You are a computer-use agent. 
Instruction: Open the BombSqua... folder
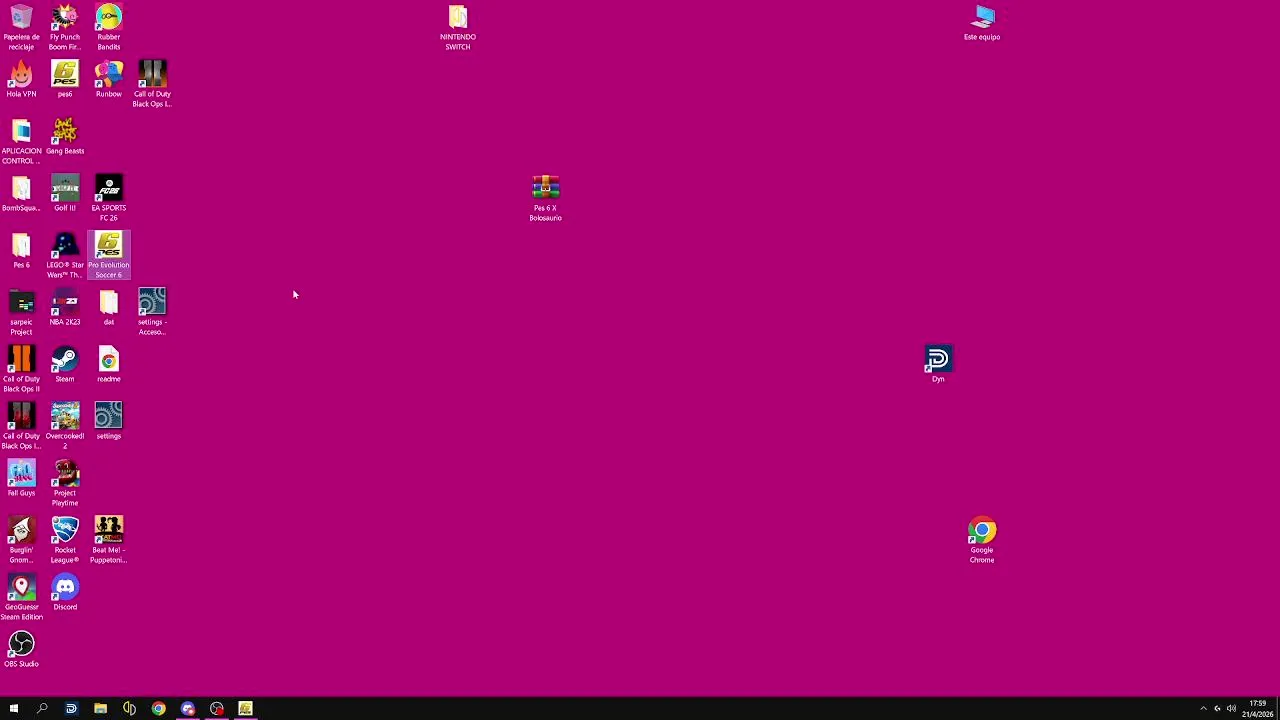click(x=21, y=194)
